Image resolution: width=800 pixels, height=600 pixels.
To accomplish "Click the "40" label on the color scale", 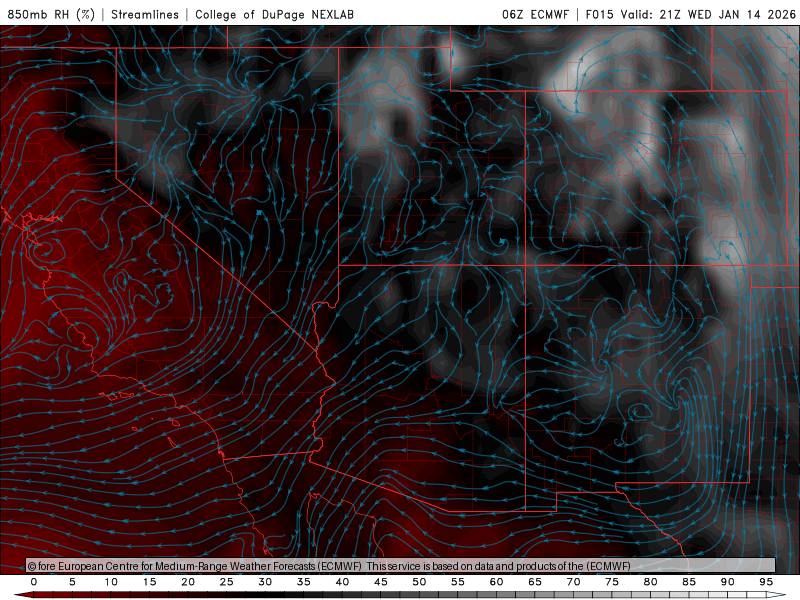I will point(342,582).
